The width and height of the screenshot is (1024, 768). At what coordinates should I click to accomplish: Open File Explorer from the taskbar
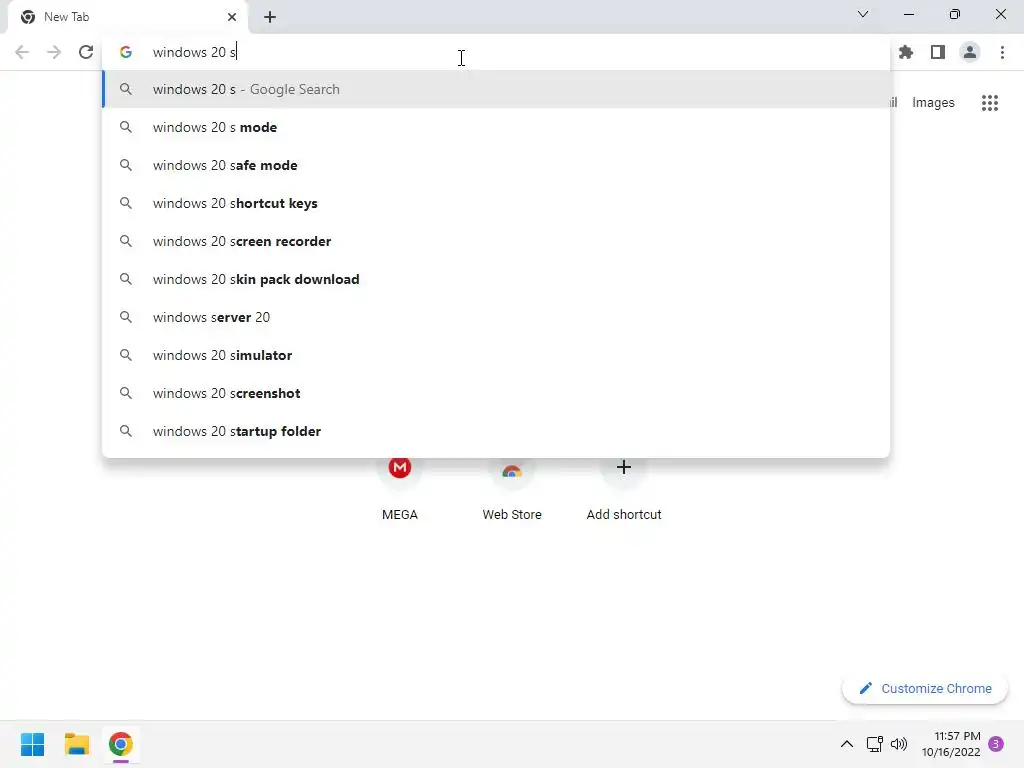[x=76, y=744]
